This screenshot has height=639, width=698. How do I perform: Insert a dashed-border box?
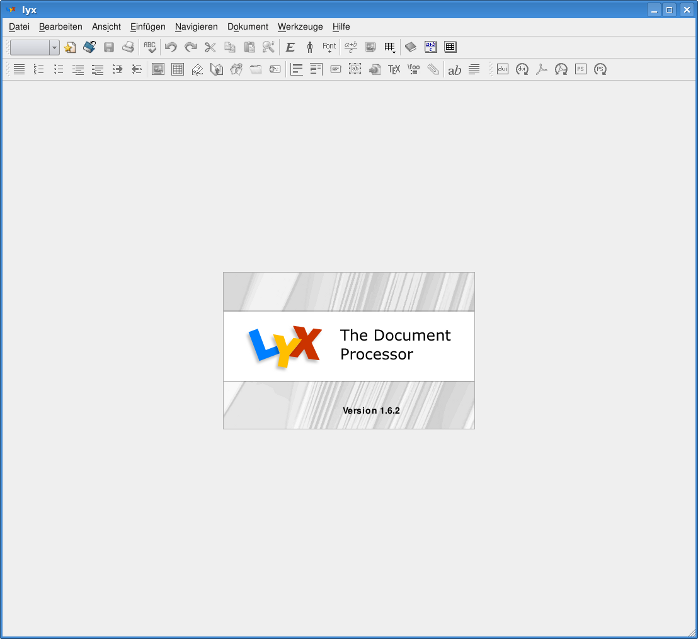(355, 69)
